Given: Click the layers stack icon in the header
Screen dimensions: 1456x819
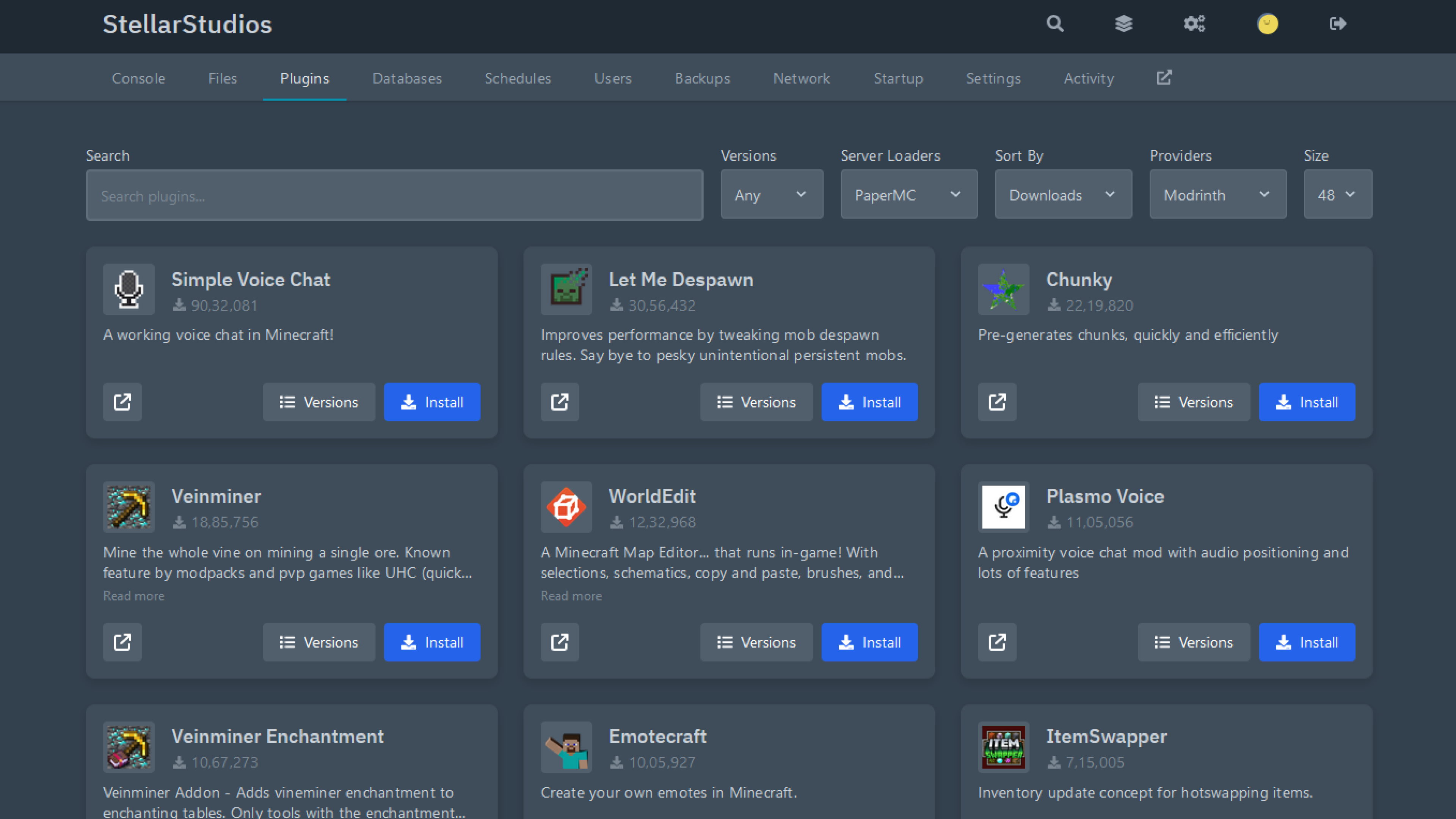Looking at the screenshot, I should (x=1123, y=24).
